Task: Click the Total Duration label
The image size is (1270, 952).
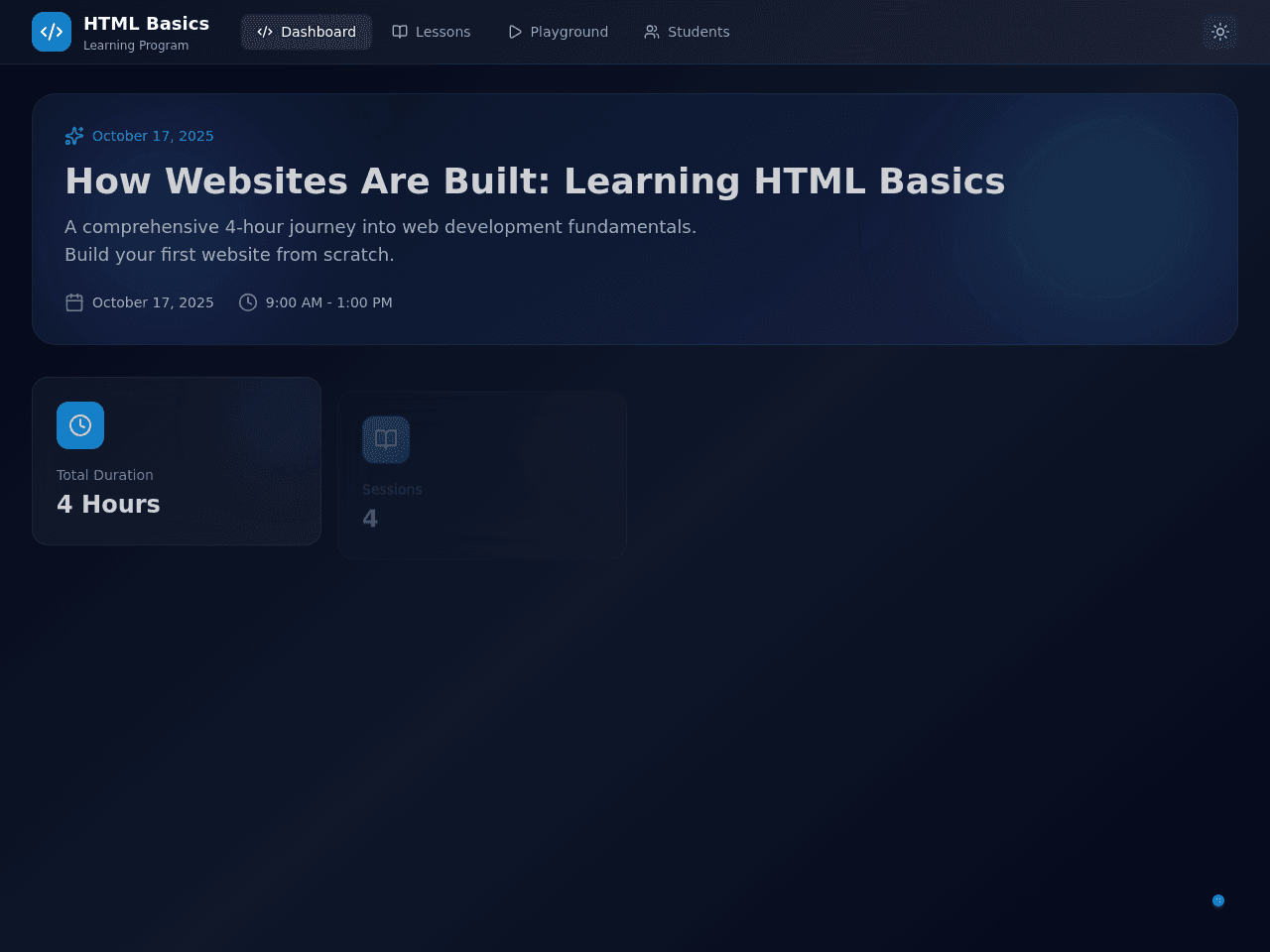Action: 105,475
